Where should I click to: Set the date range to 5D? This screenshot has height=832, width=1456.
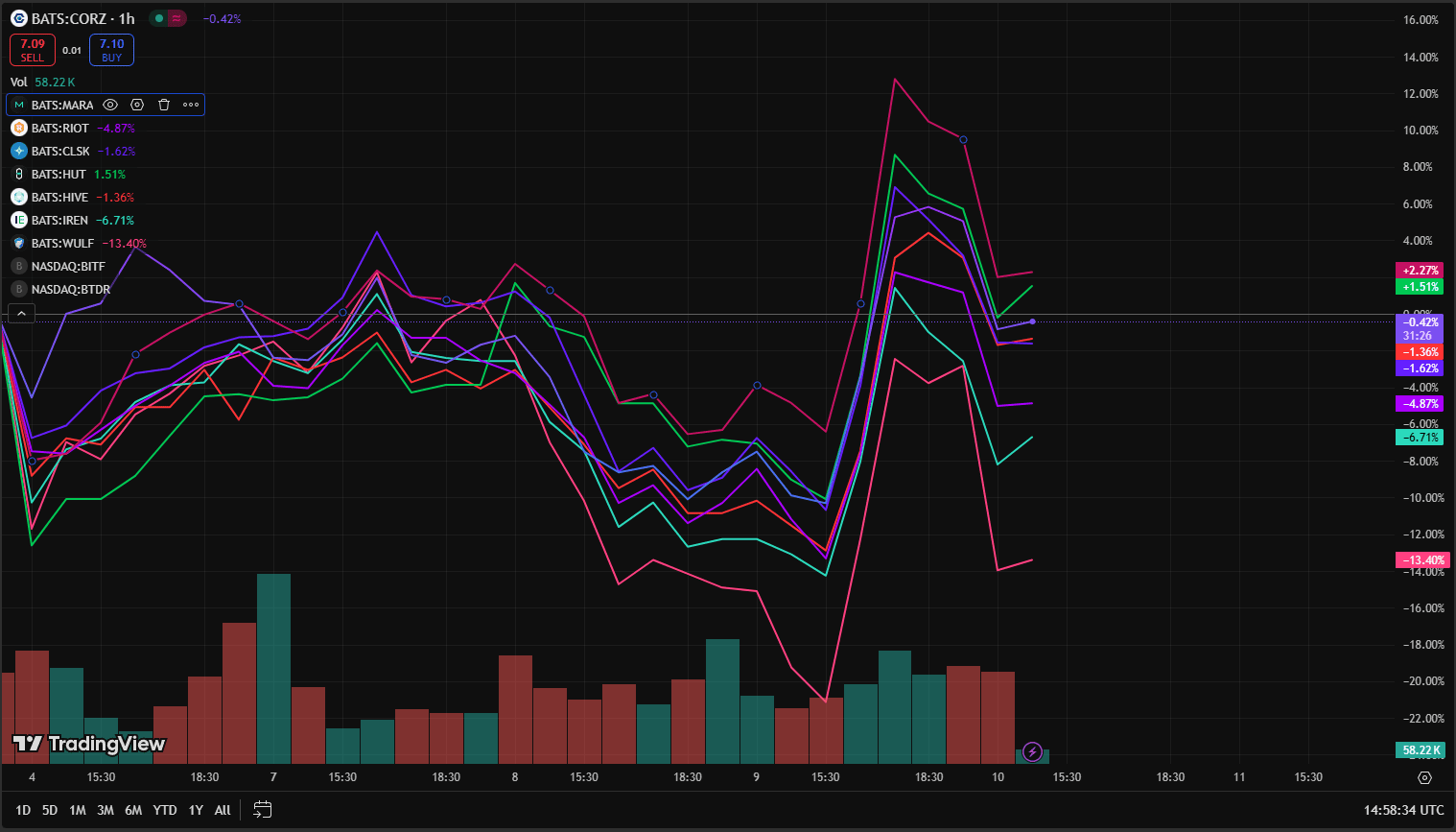tap(50, 810)
